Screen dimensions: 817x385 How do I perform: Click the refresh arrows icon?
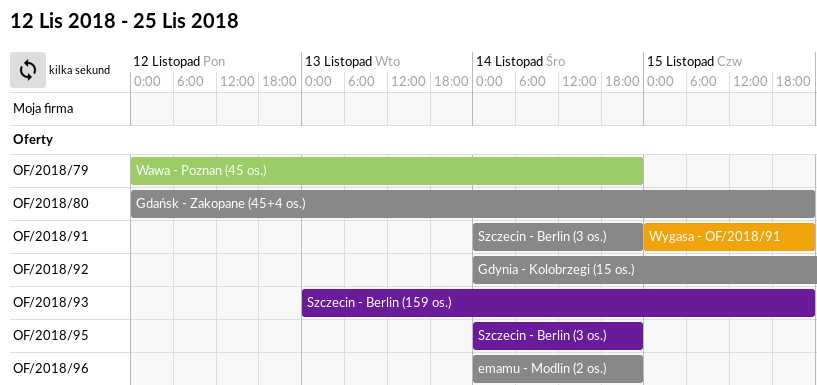[28, 70]
